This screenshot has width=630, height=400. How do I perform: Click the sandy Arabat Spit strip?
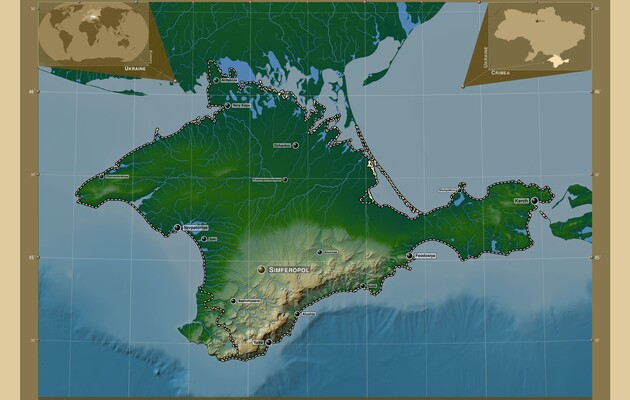coord(384,180)
